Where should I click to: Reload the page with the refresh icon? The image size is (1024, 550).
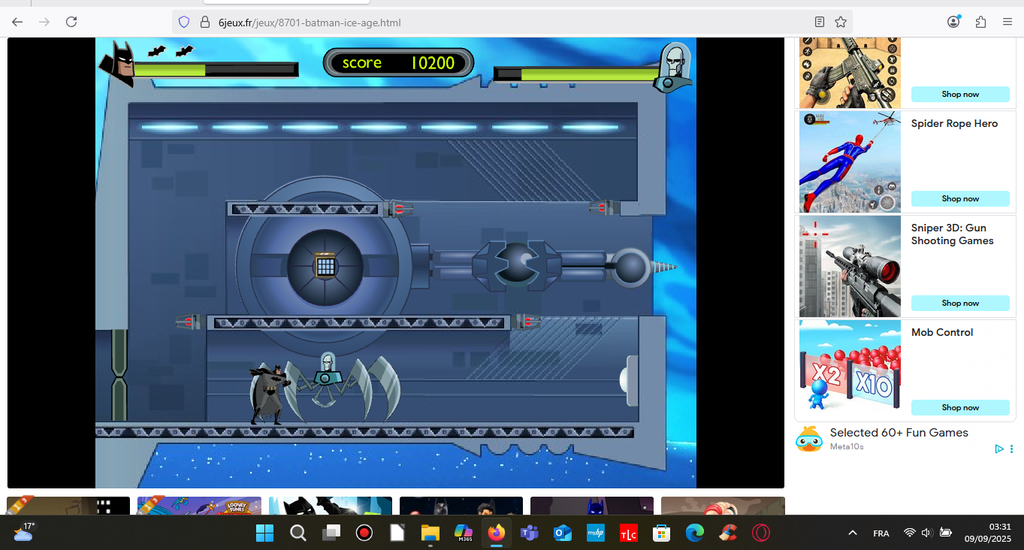tap(71, 21)
